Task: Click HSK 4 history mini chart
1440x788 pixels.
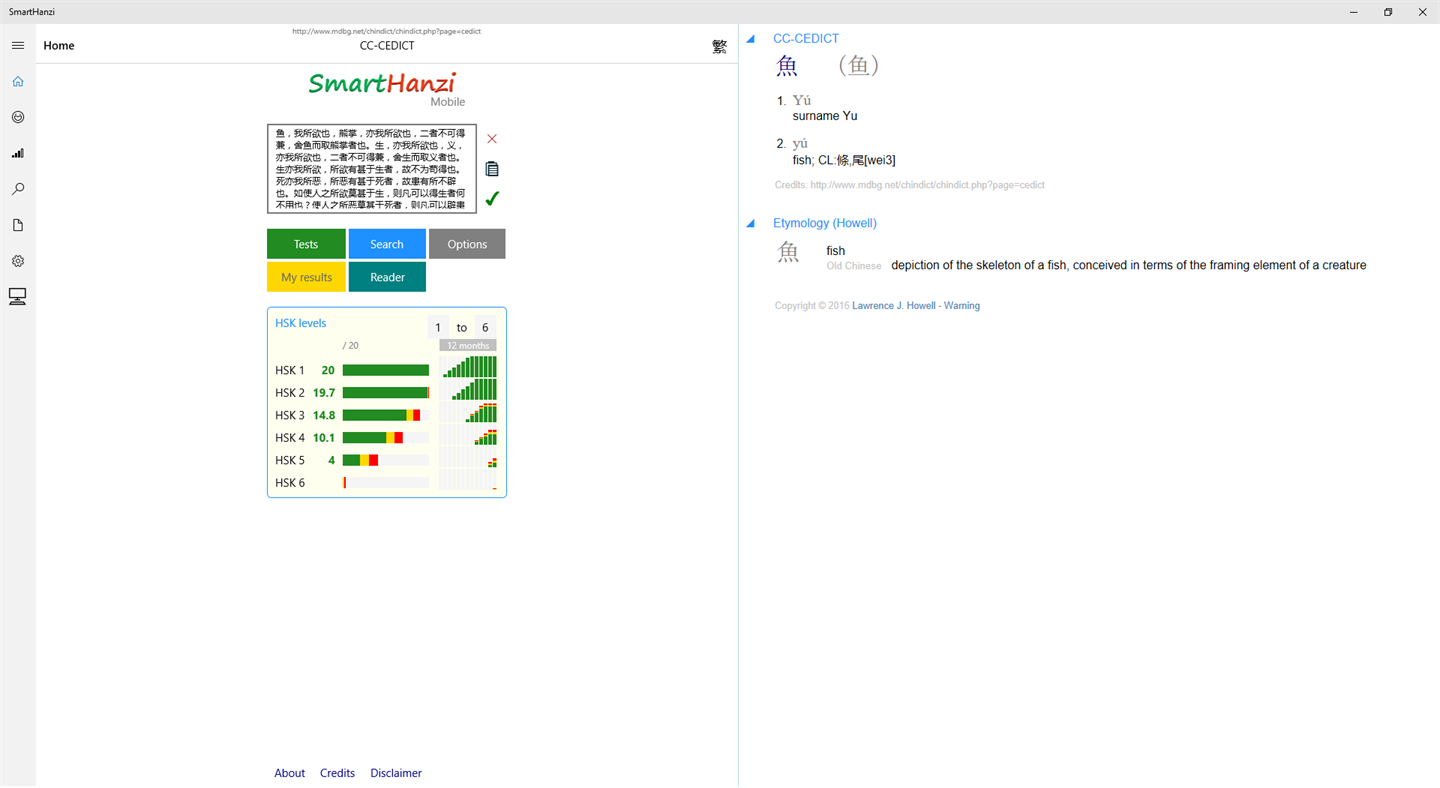Action: coord(468,435)
